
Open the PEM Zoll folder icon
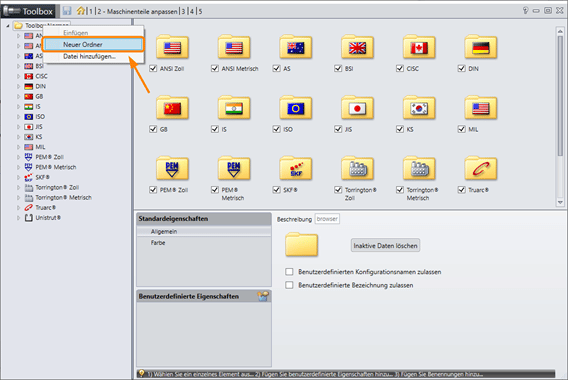click(x=172, y=168)
